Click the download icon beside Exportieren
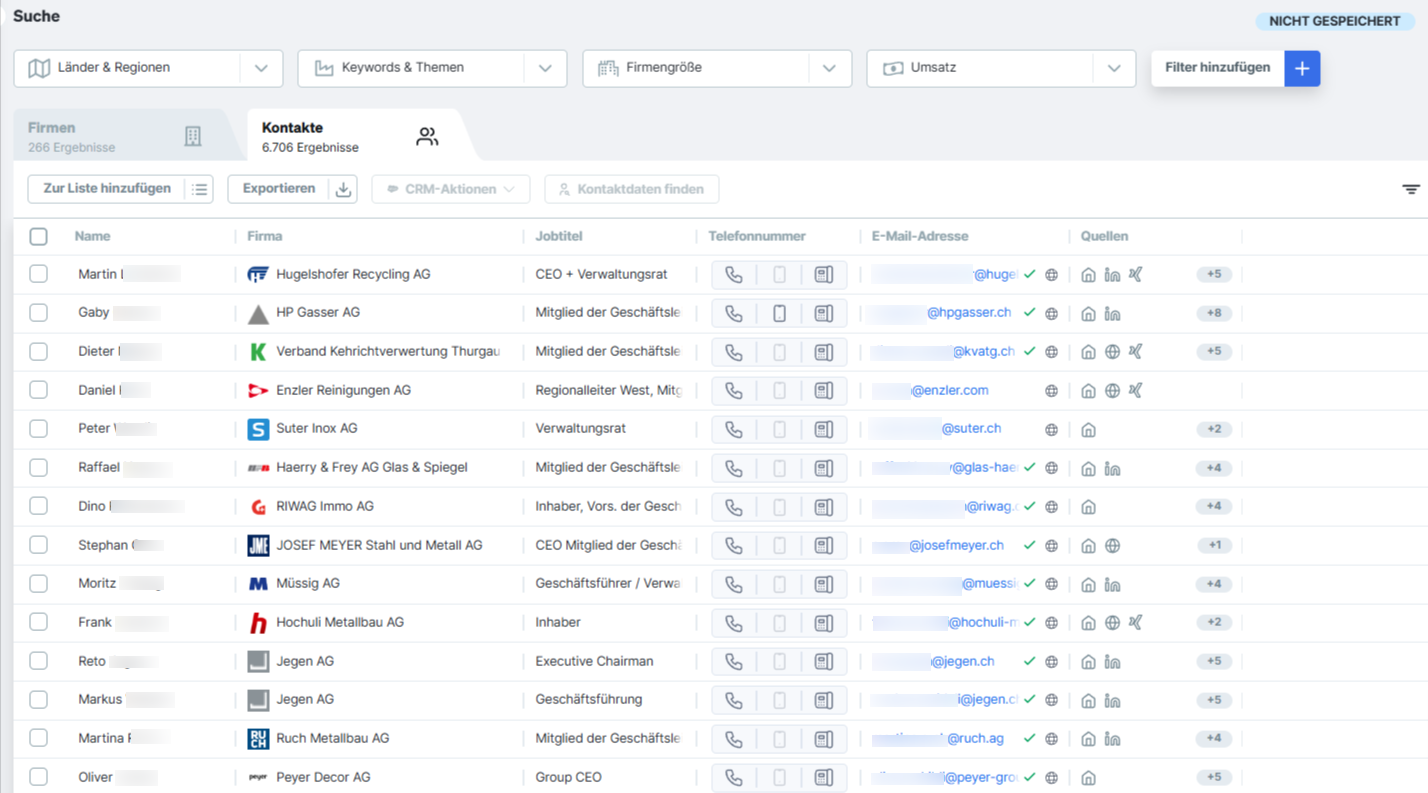 [x=343, y=189]
